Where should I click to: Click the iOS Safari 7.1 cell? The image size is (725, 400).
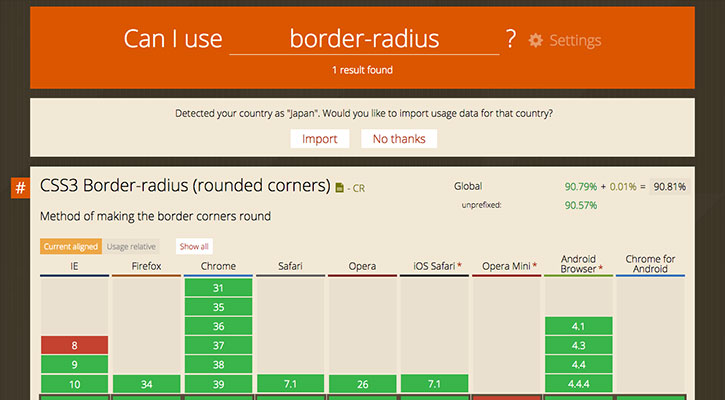(434, 384)
